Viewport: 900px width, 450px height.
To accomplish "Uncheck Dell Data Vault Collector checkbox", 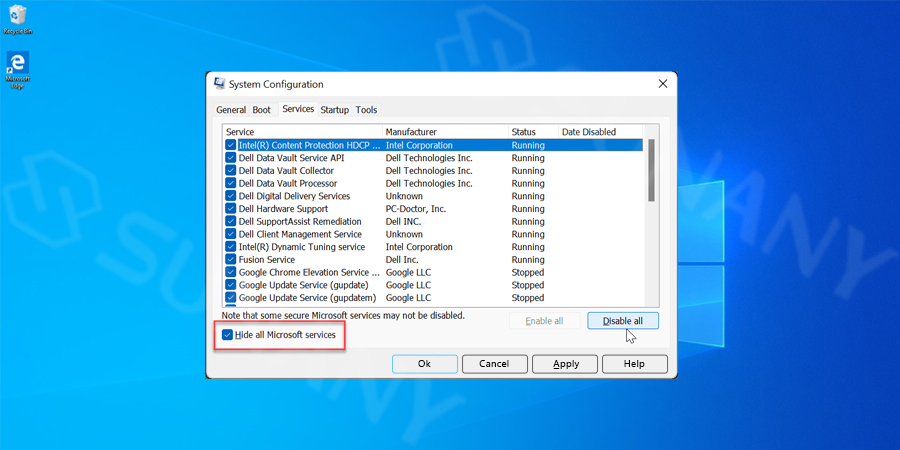I will [231, 170].
